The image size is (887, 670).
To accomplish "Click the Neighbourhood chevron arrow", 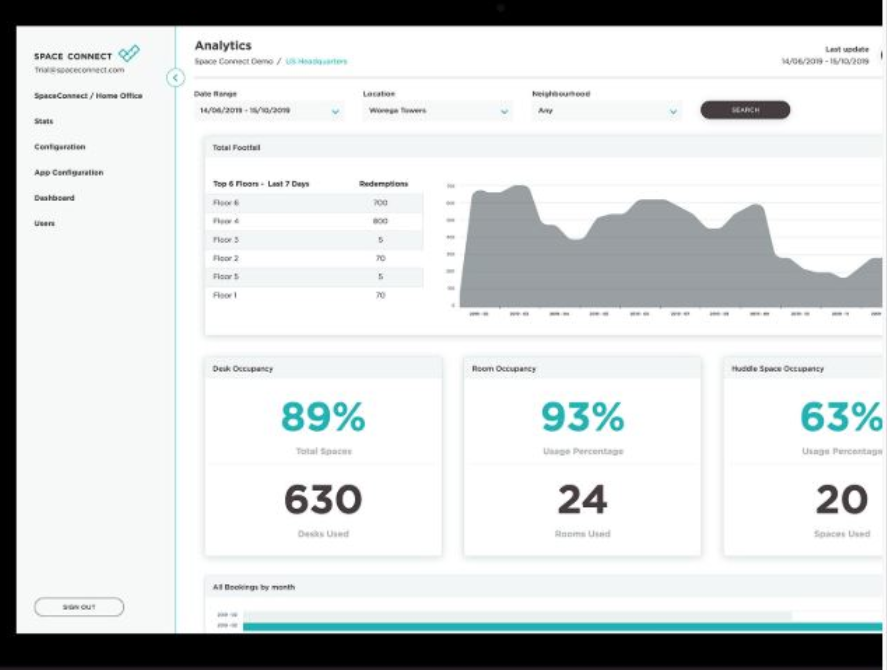I will (x=673, y=111).
